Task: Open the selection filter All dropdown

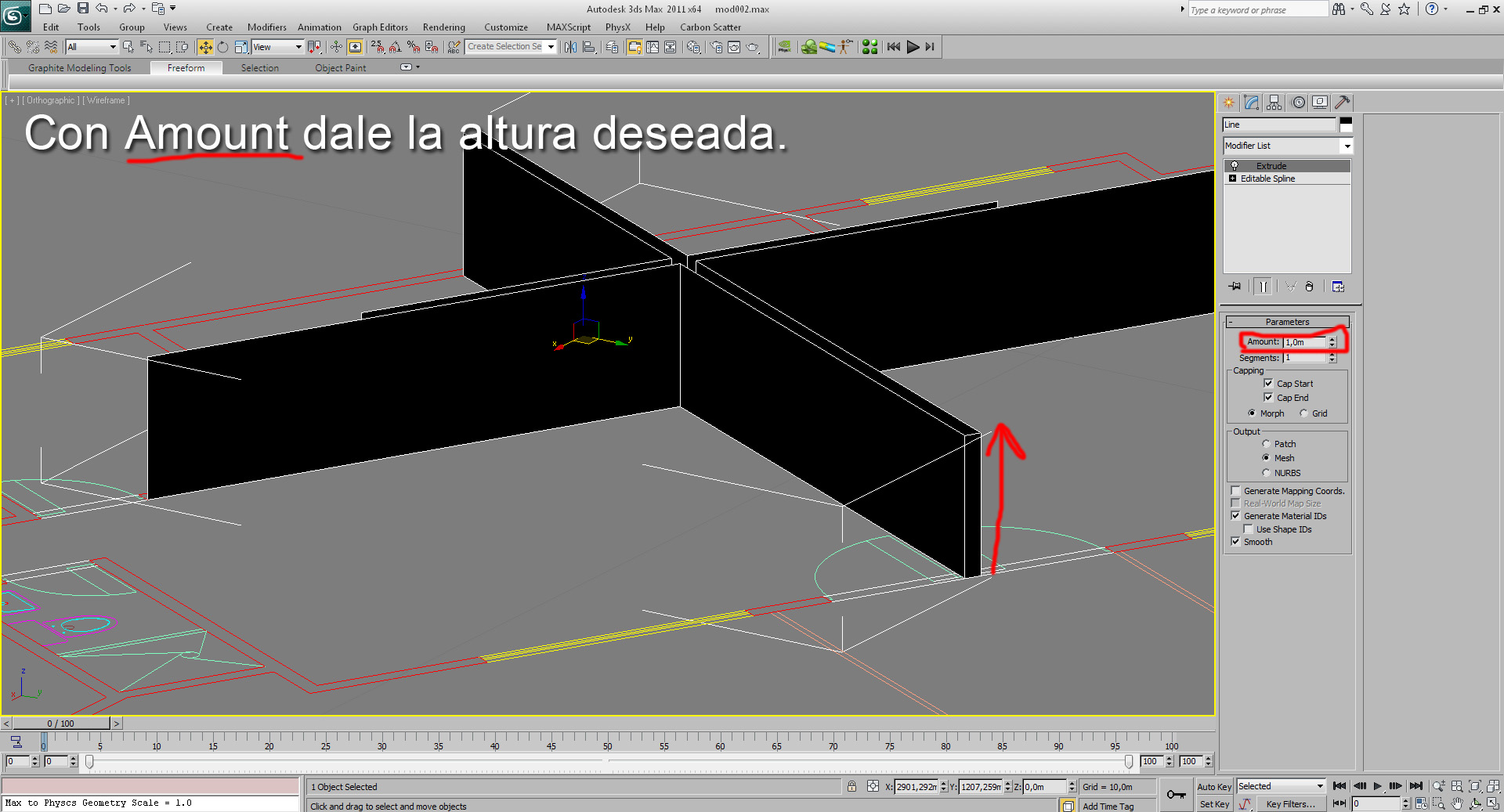Action: (x=91, y=47)
